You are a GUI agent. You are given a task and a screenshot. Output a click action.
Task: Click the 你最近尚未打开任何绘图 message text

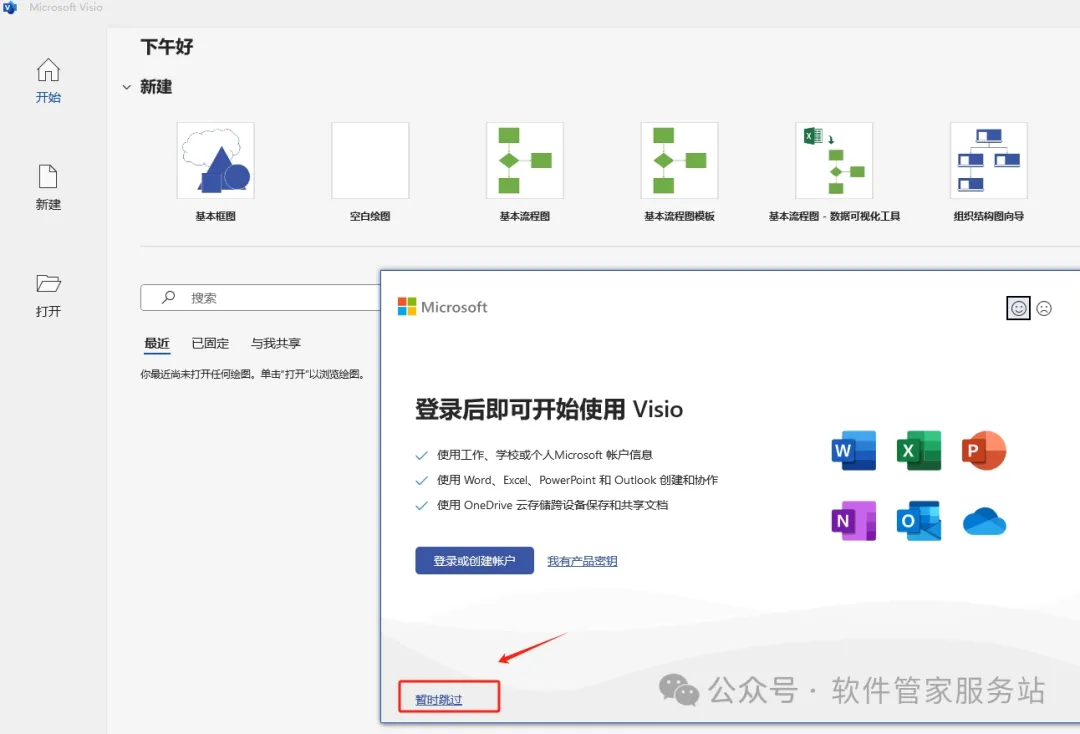click(x=253, y=374)
